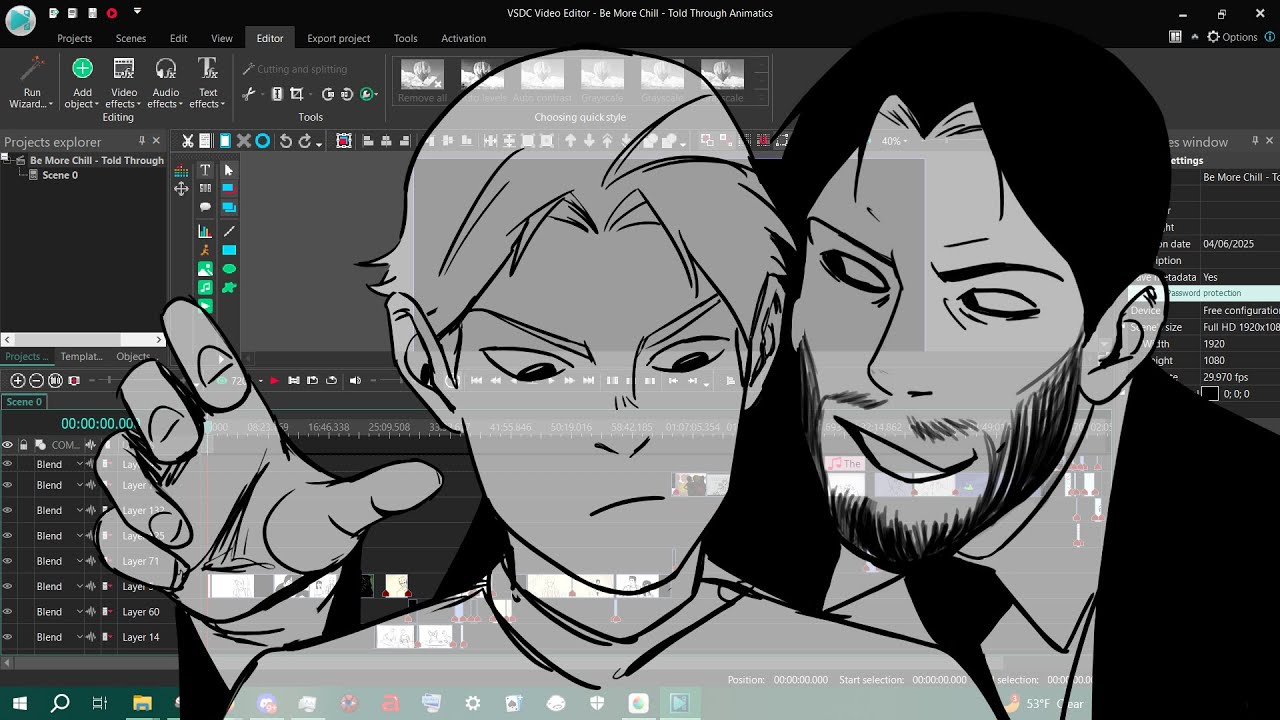Switch to the Objects panel tab
The height and width of the screenshot is (720, 1280).
pyautogui.click(x=134, y=356)
